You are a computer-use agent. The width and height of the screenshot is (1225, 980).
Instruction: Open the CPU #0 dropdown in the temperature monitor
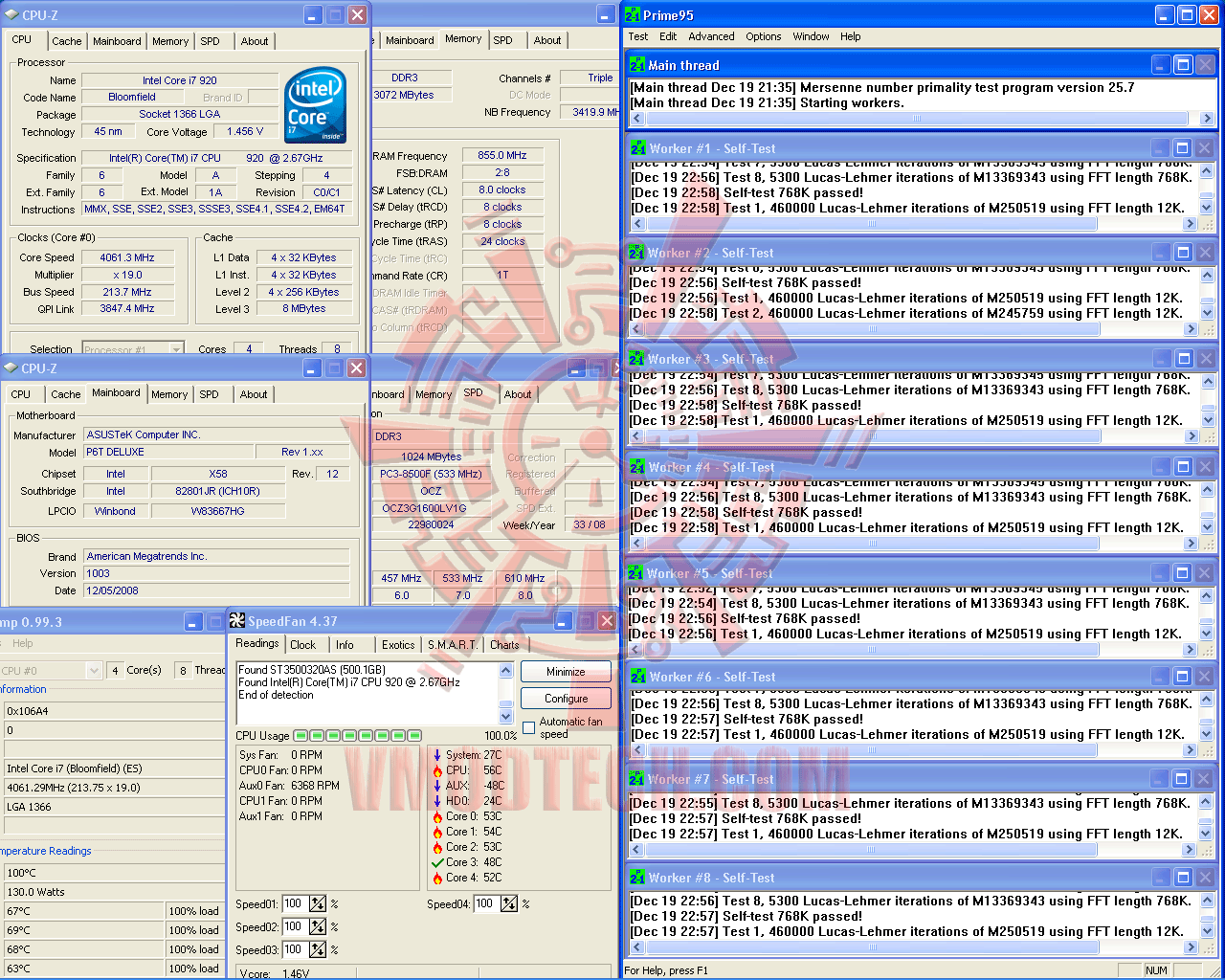(x=94, y=671)
